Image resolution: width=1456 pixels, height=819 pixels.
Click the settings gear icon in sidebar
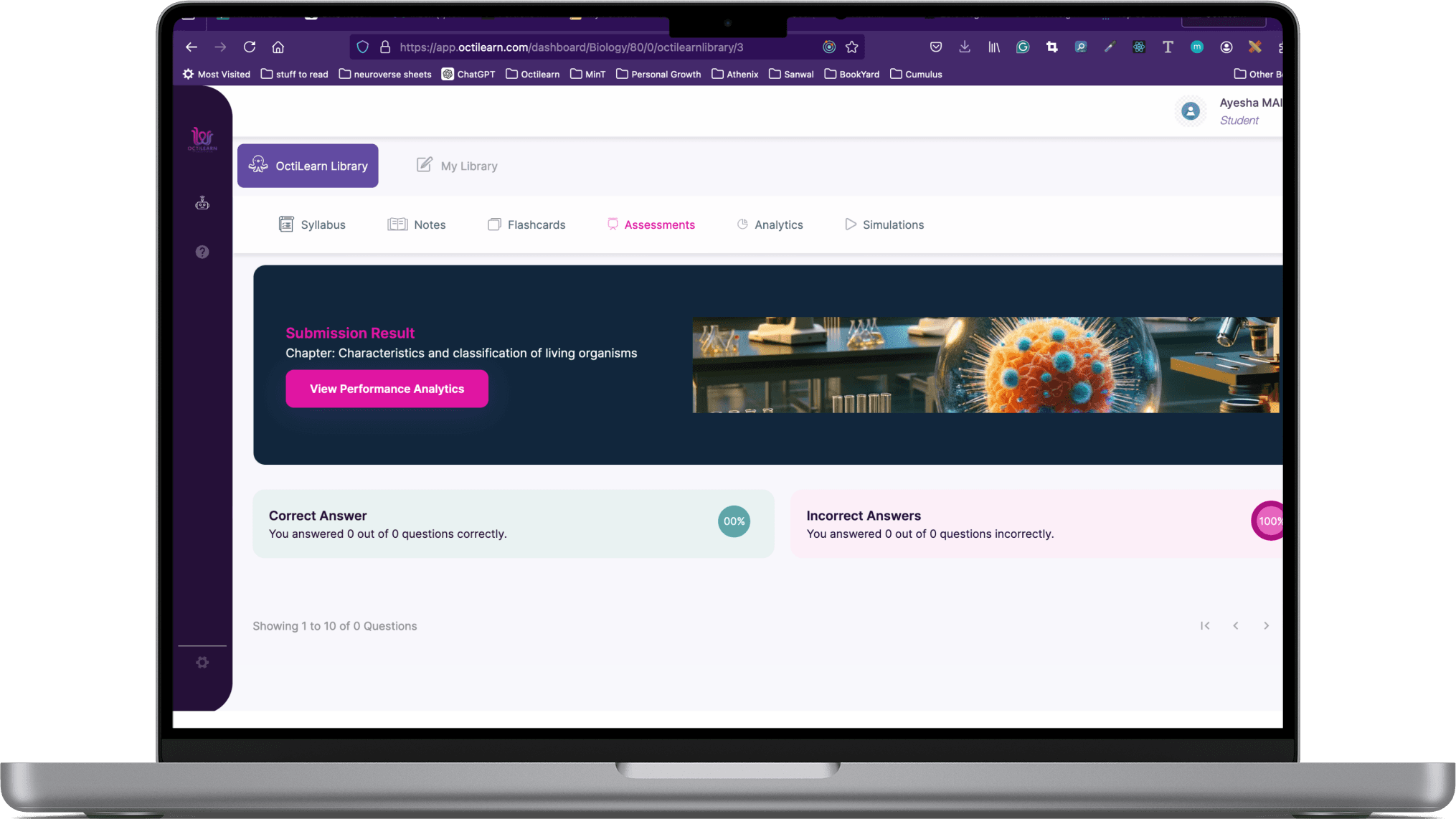tap(202, 662)
